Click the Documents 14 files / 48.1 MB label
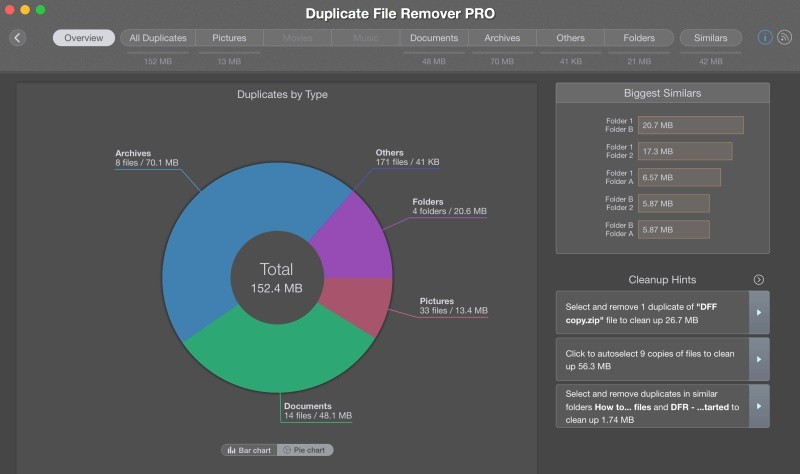 (x=318, y=411)
